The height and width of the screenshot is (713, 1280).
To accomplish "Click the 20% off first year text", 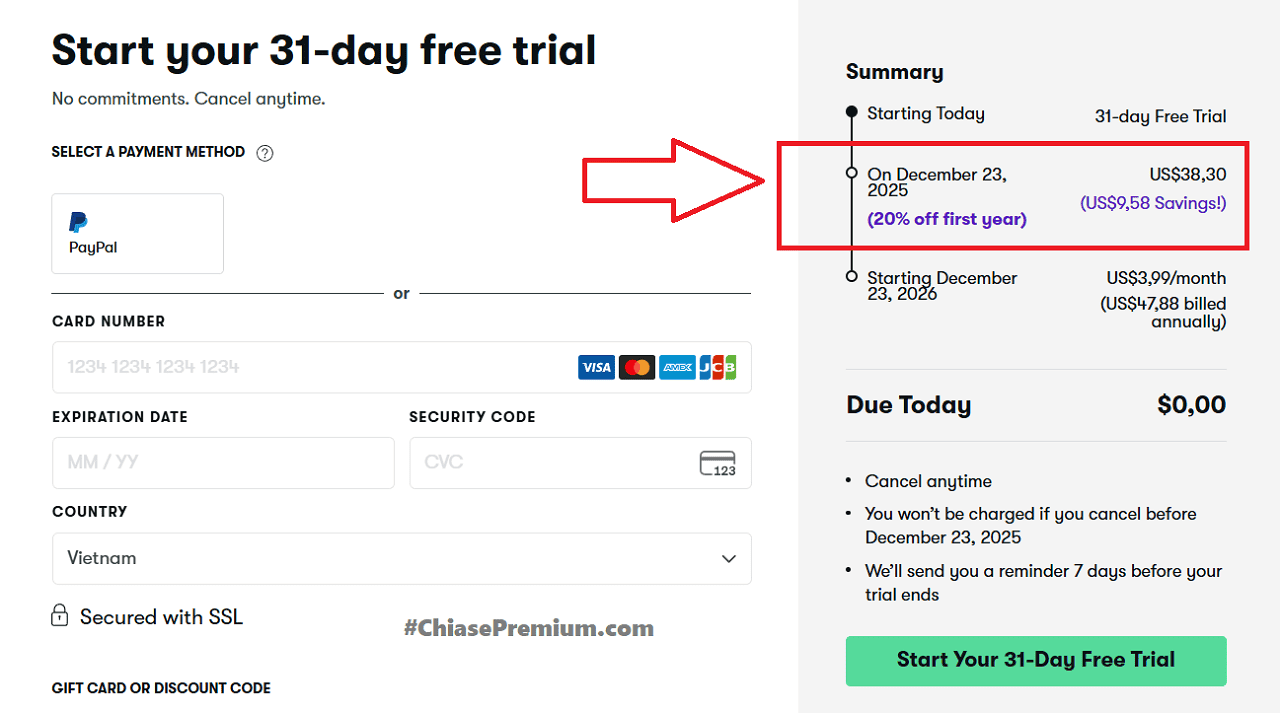I will (x=946, y=219).
